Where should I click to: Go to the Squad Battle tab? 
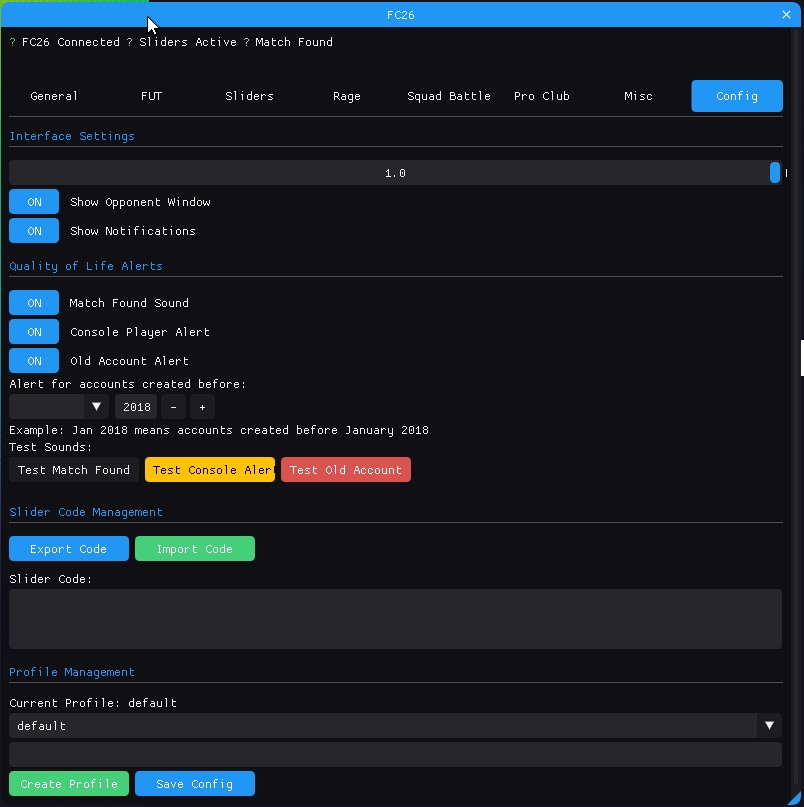(x=448, y=96)
